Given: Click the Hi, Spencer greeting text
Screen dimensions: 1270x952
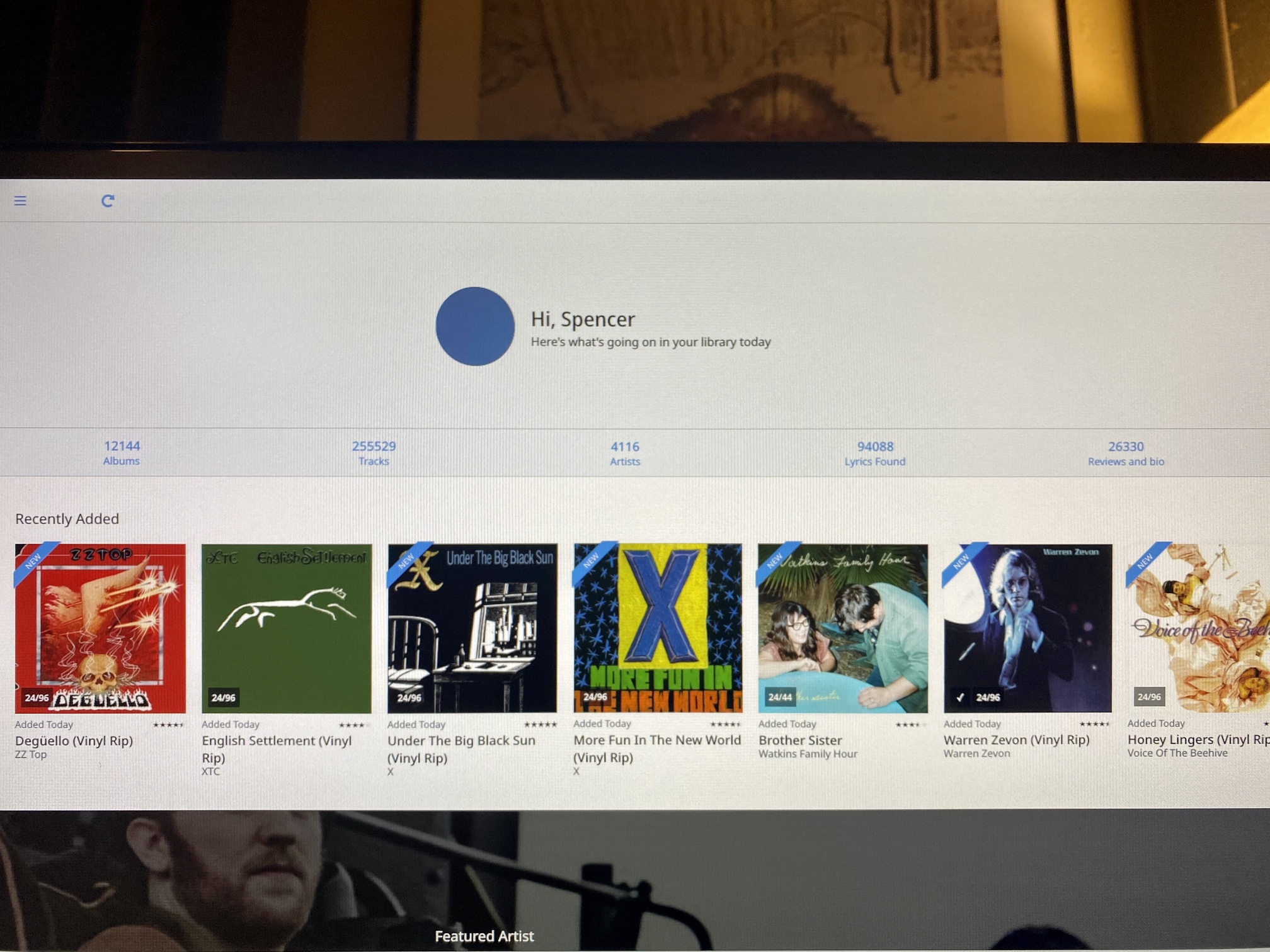Looking at the screenshot, I should coord(583,319).
